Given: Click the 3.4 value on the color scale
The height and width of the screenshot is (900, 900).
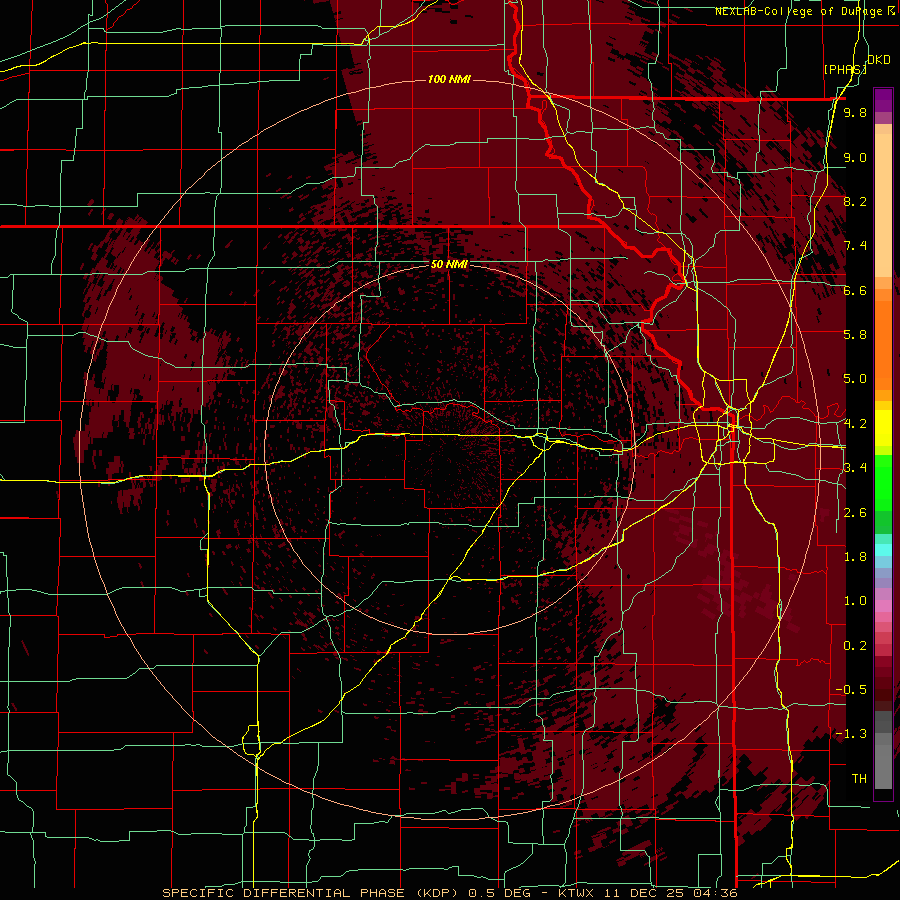Looking at the screenshot, I should click(855, 468).
